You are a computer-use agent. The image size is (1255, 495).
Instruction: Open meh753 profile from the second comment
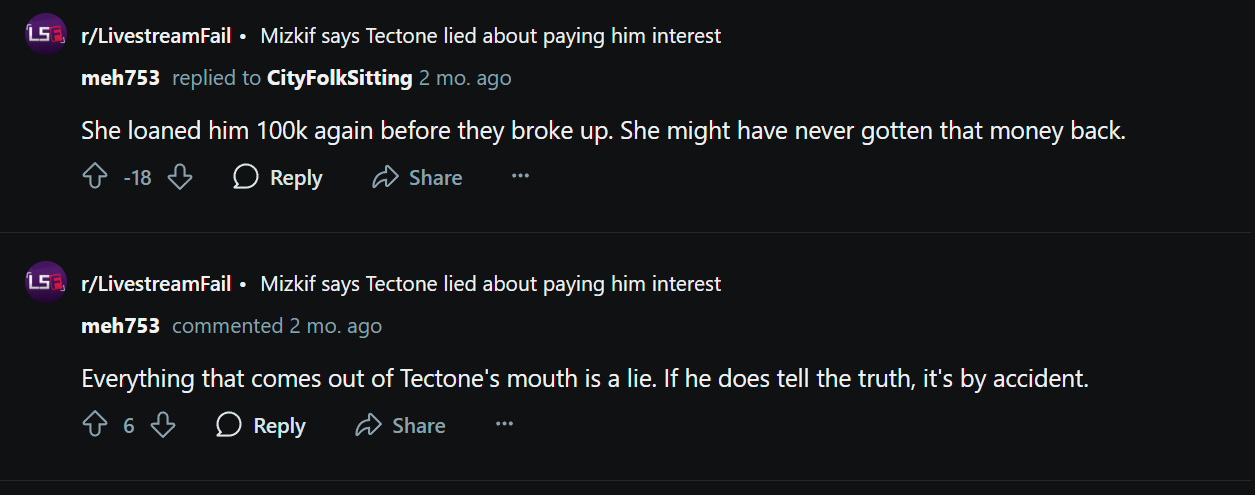pos(120,326)
